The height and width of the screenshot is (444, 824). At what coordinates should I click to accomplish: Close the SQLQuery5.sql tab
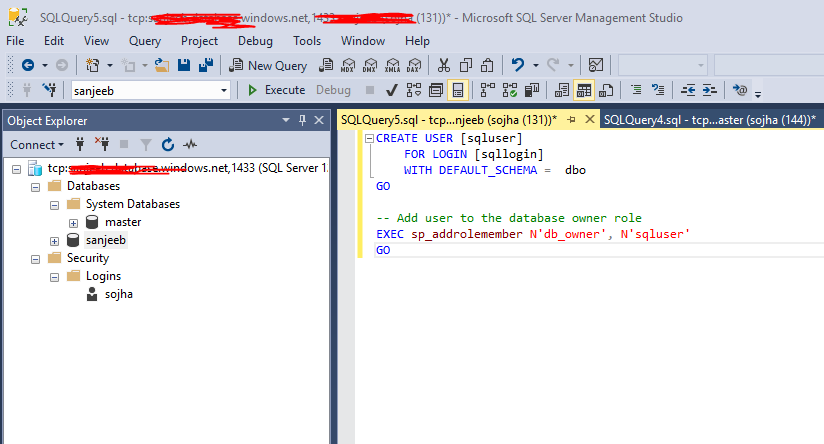(590, 120)
